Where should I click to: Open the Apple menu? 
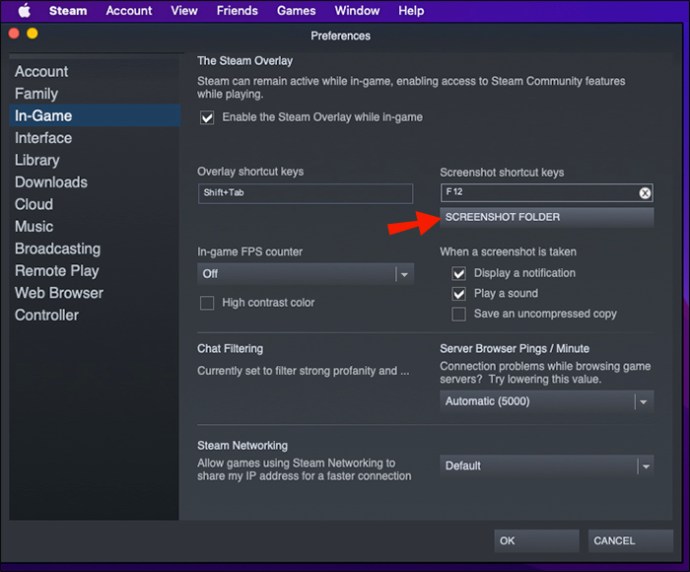tap(24, 11)
